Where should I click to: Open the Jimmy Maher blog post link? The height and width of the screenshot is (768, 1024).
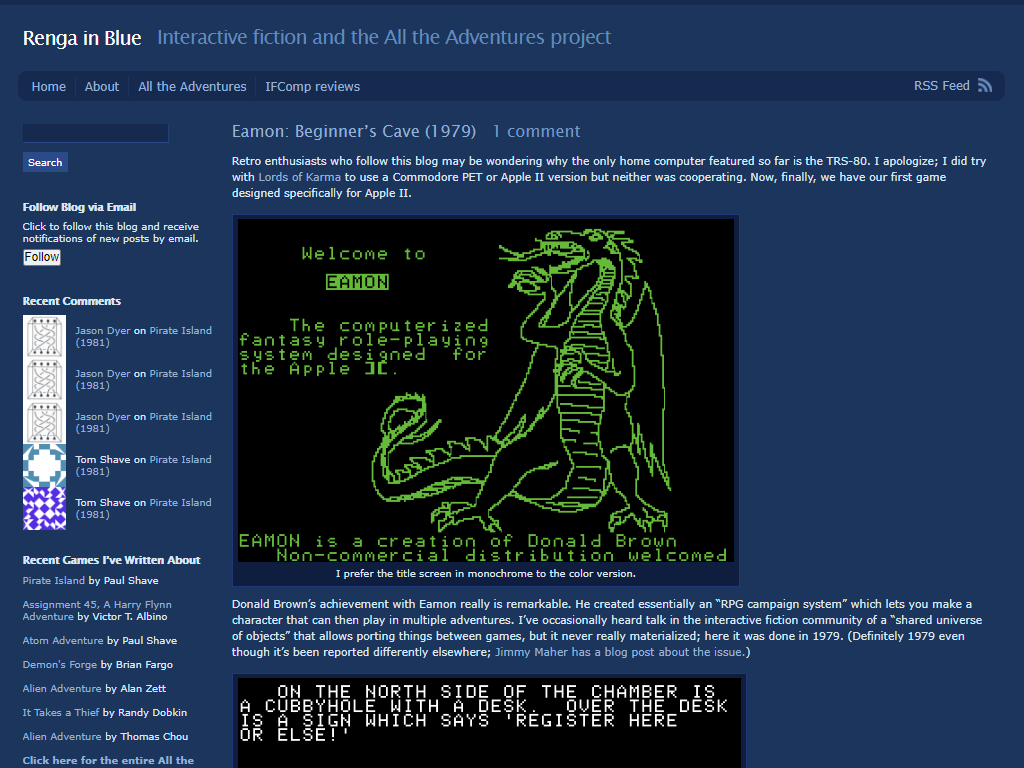618,652
